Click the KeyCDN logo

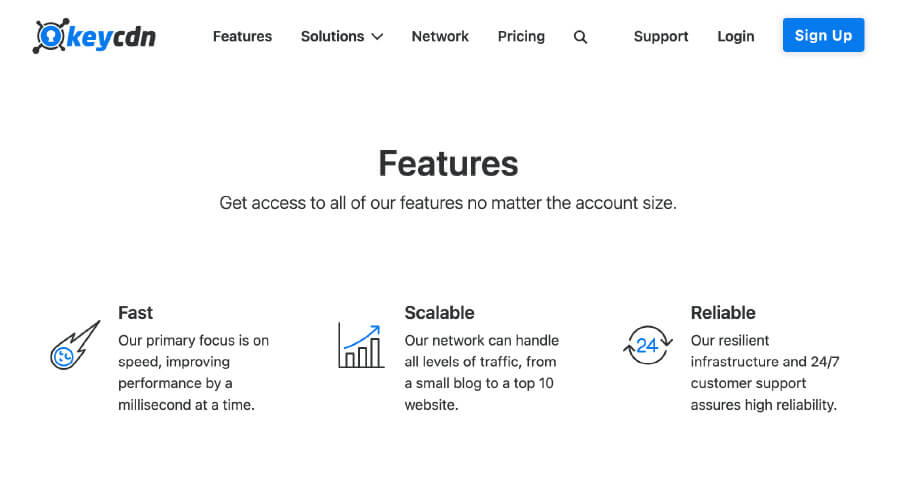point(94,36)
